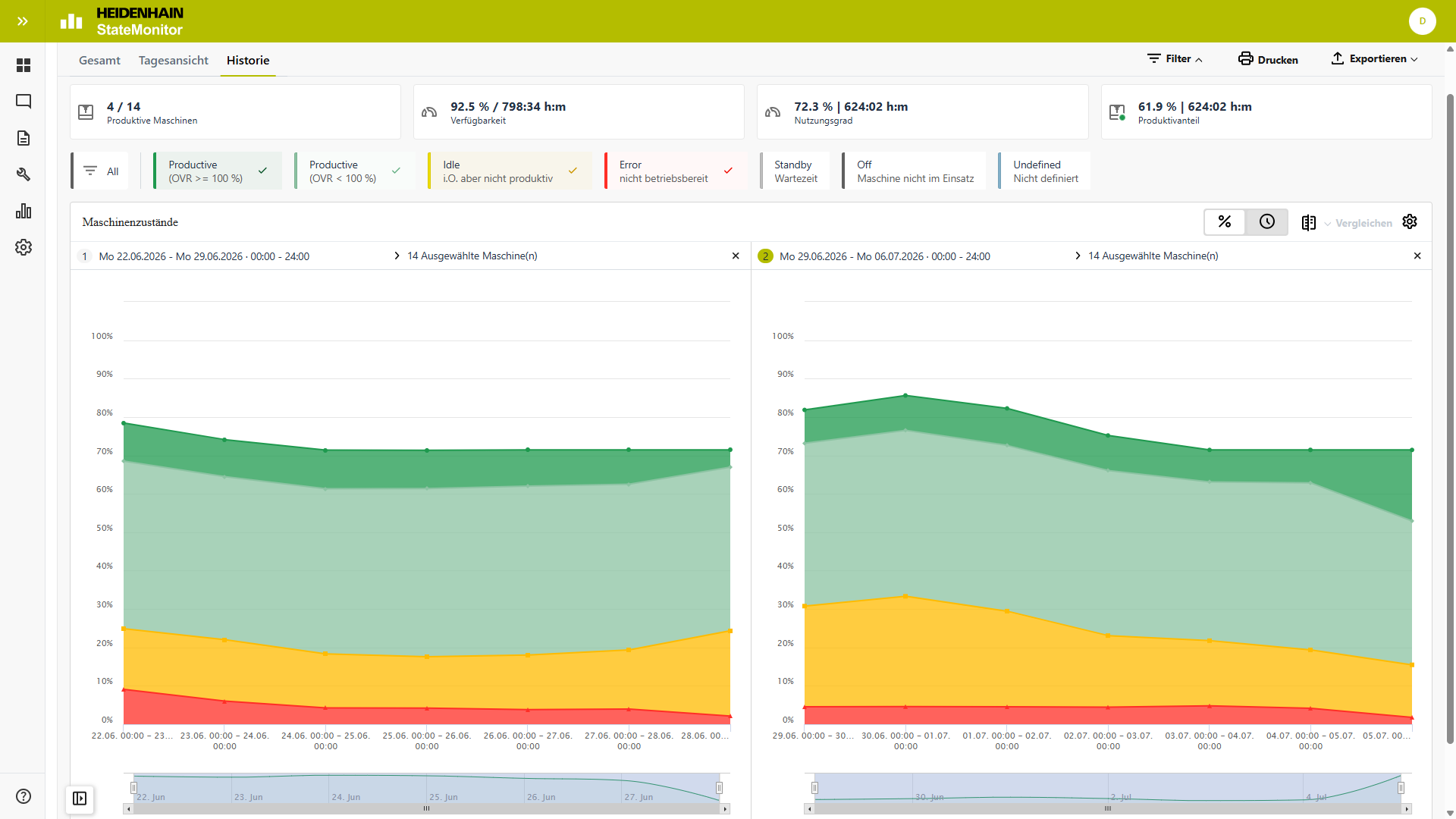Open chart settings gear in Maschinenzustände panel
Screen dimensions: 1456x819
[x=1410, y=221]
